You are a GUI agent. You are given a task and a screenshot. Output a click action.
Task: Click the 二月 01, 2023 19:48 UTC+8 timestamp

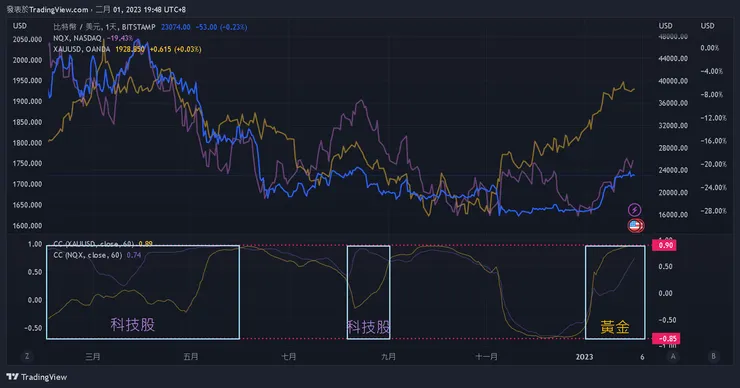pos(141,9)
